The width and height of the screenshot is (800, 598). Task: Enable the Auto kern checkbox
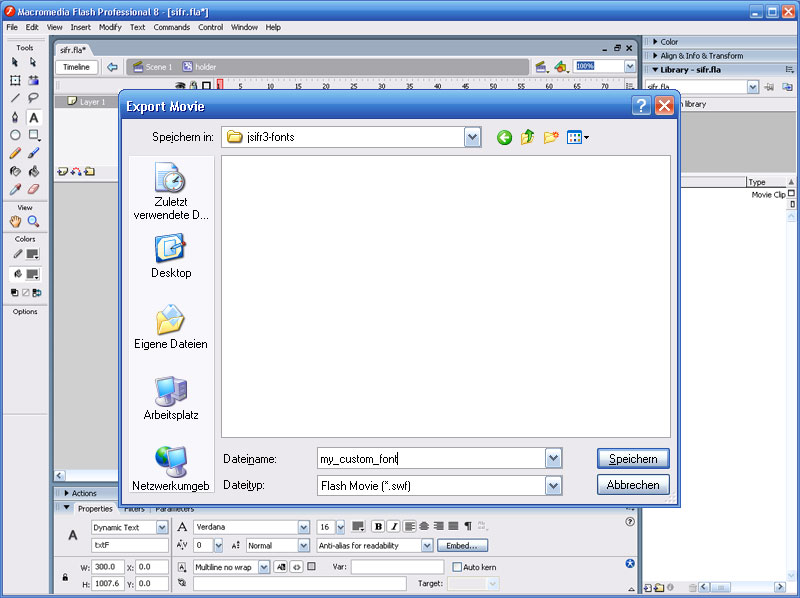(x=457, y=567)
